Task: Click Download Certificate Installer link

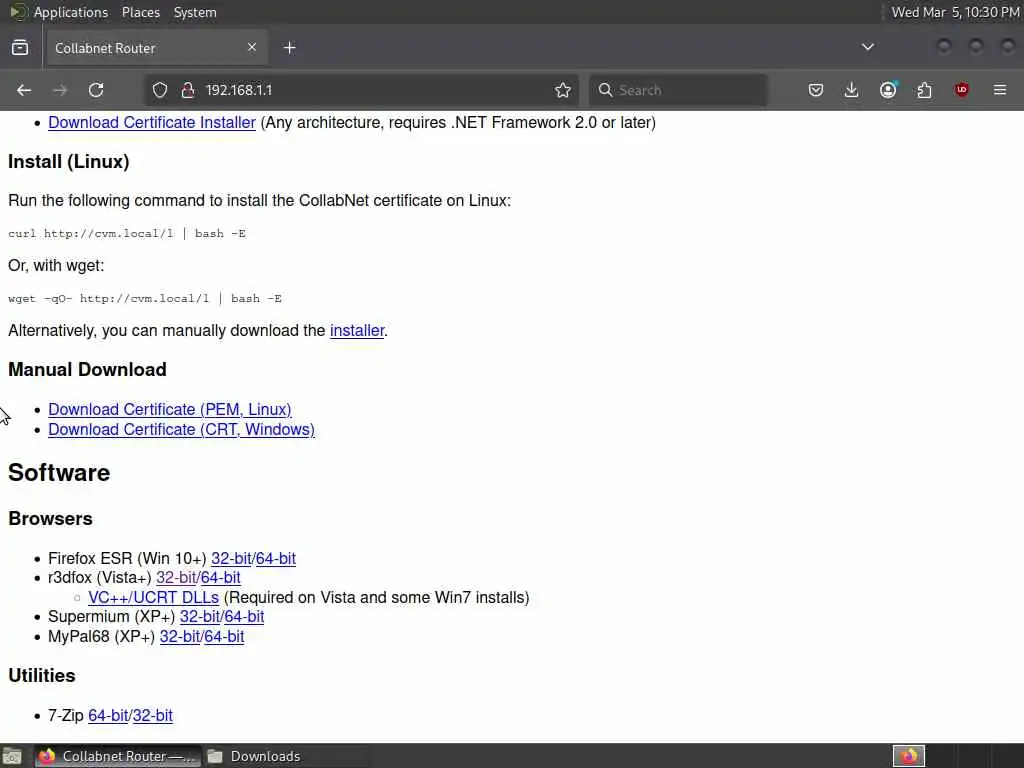Action: [x=152, y=123]
